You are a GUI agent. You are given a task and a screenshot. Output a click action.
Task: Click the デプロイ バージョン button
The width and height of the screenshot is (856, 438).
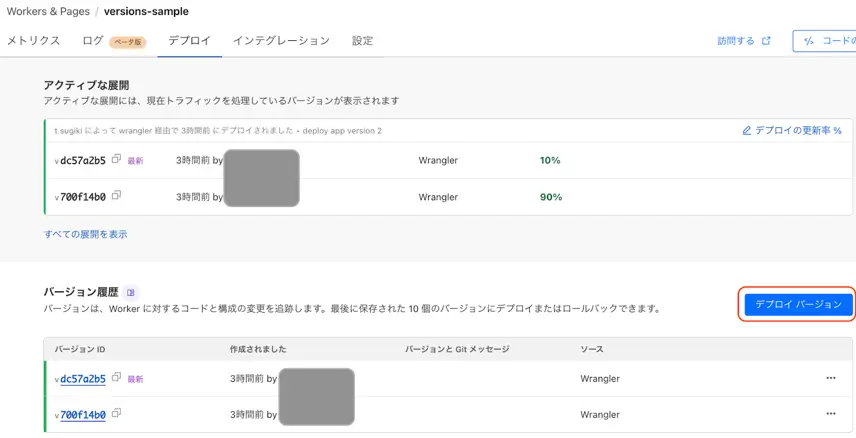pyautogui.click(x=798, y=304)
